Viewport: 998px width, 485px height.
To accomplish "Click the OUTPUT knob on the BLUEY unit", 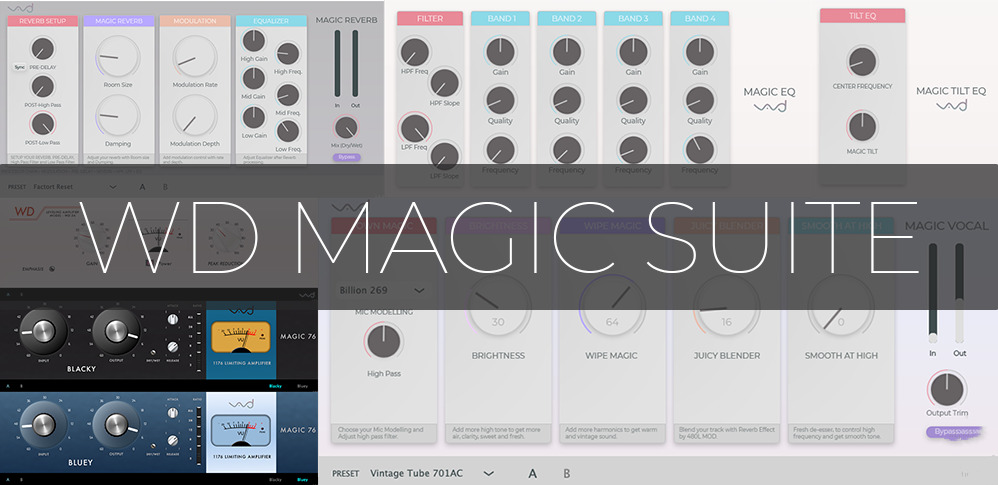I will [x=115, y=425].
